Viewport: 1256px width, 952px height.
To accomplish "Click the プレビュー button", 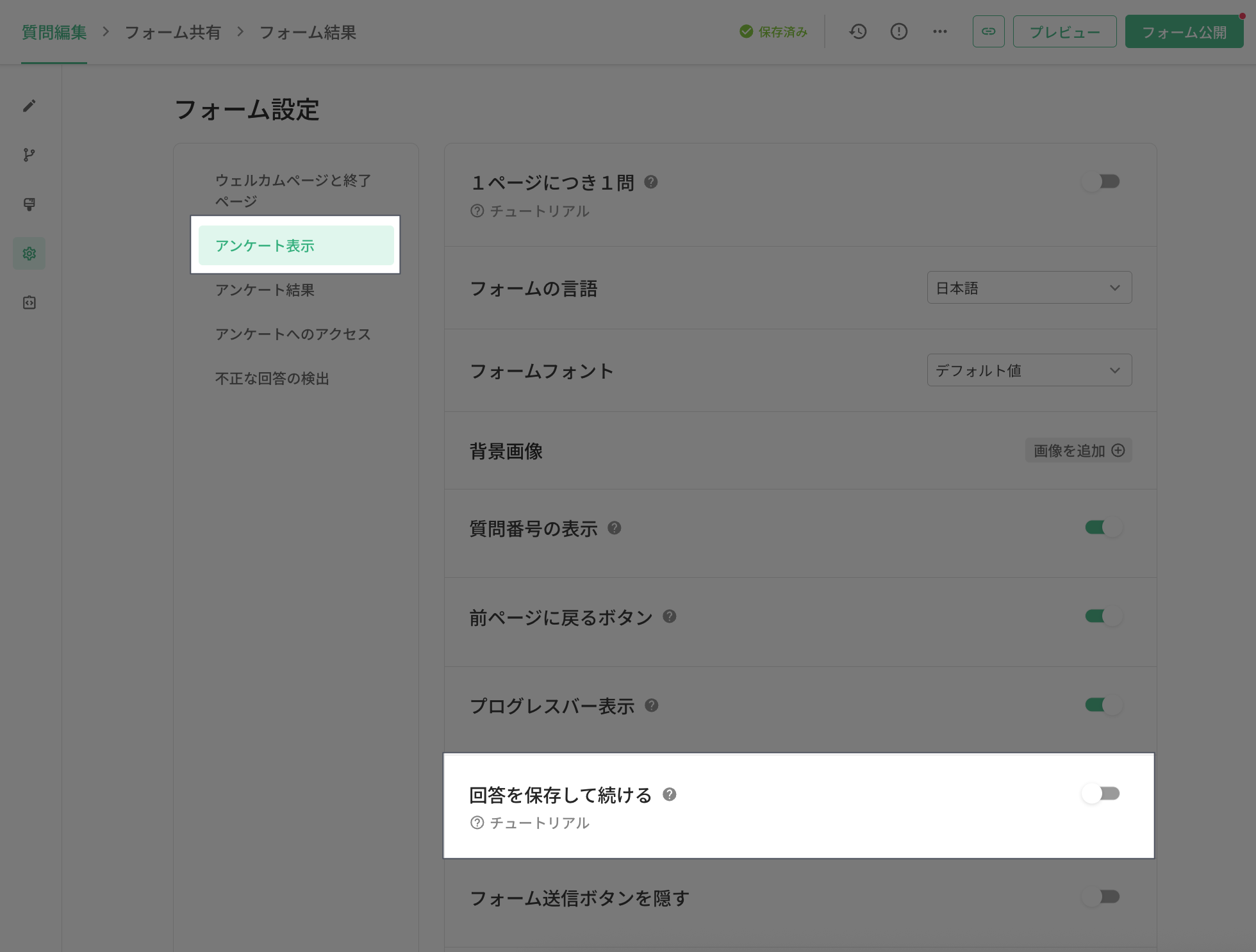I will 1064,31.
